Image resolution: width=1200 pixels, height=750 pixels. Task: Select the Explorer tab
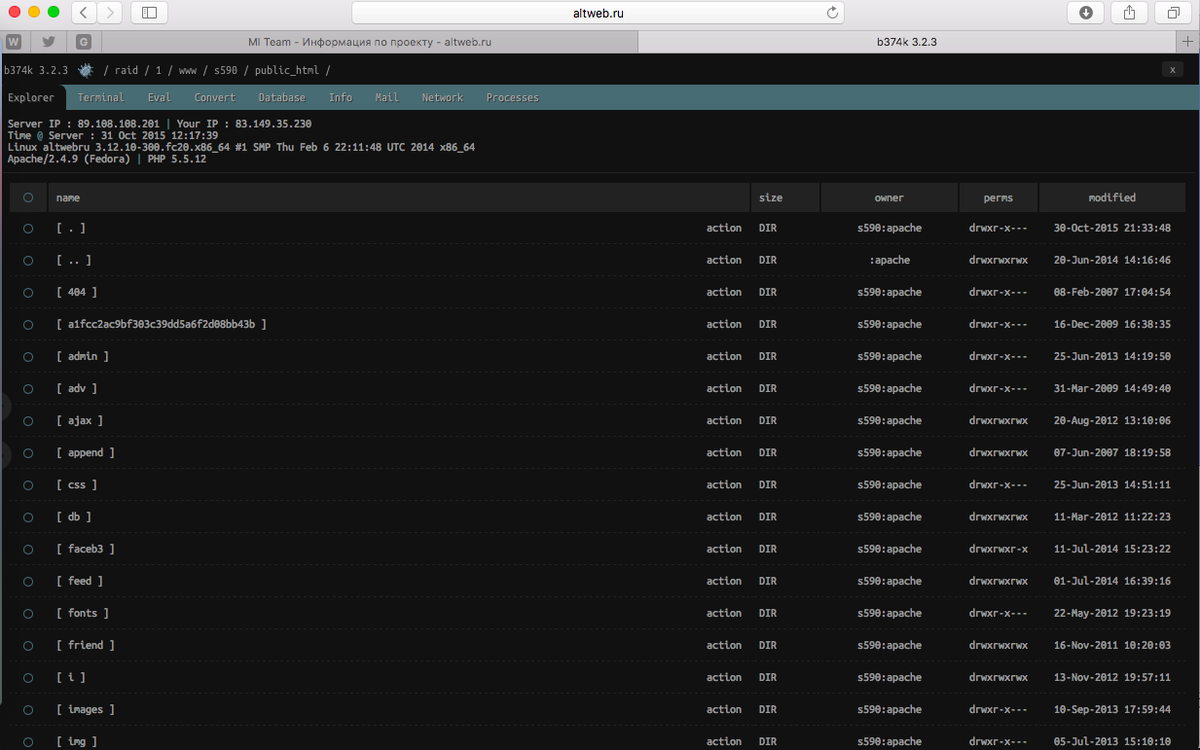click(x=31, y=97)
